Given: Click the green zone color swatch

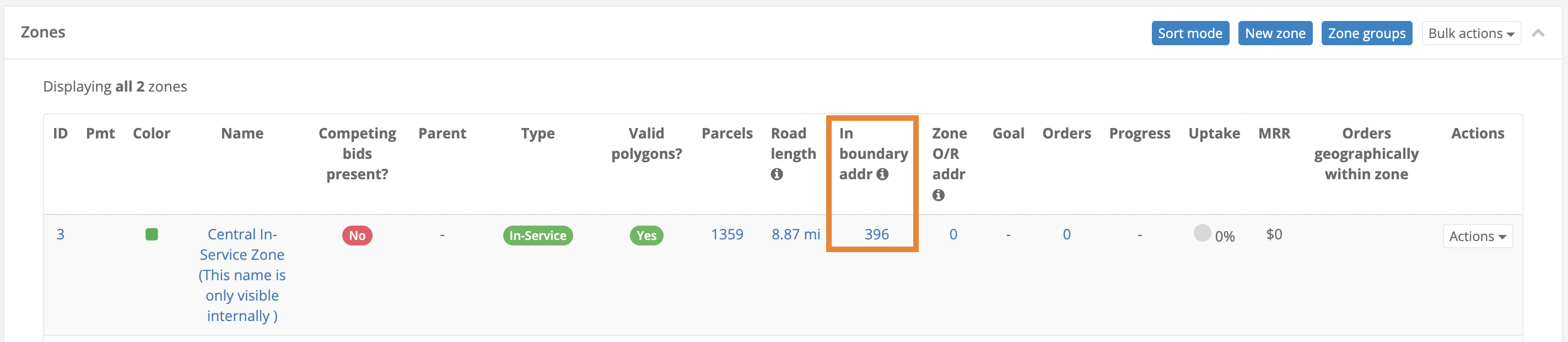Looking at the screenshot, I should (152, 234).
